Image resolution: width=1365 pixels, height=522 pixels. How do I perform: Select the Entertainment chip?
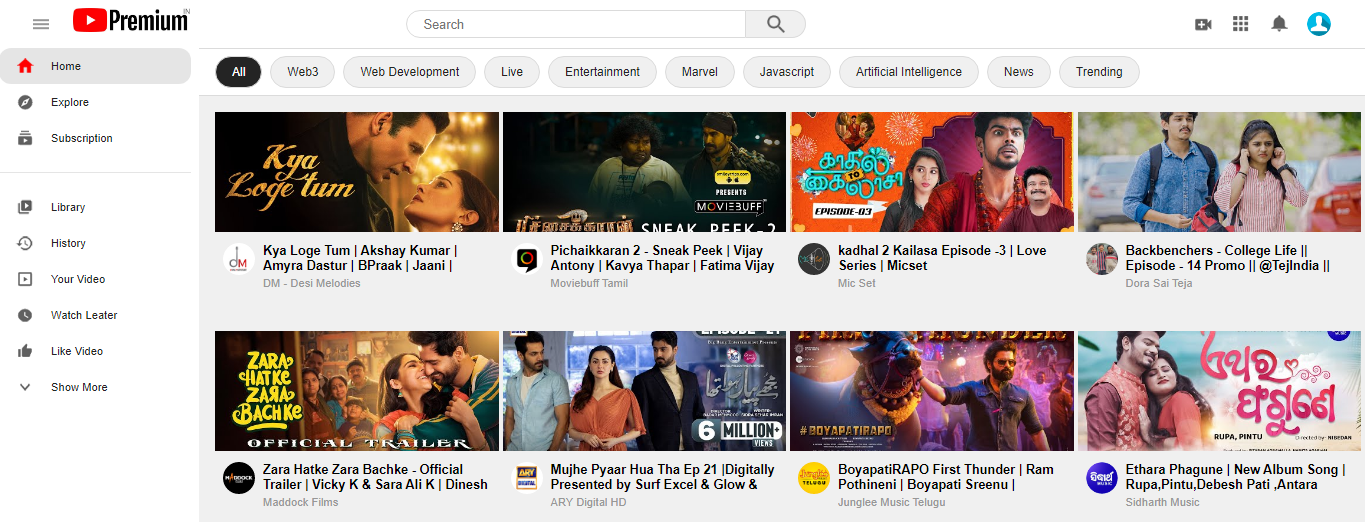(x=602, y=72)
